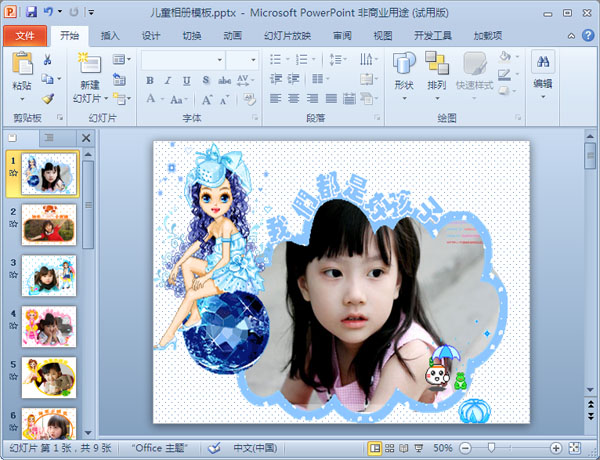Increase list indent level
Image resolution: width=600 pixels, height=460 pixels.
pos(293,79)
